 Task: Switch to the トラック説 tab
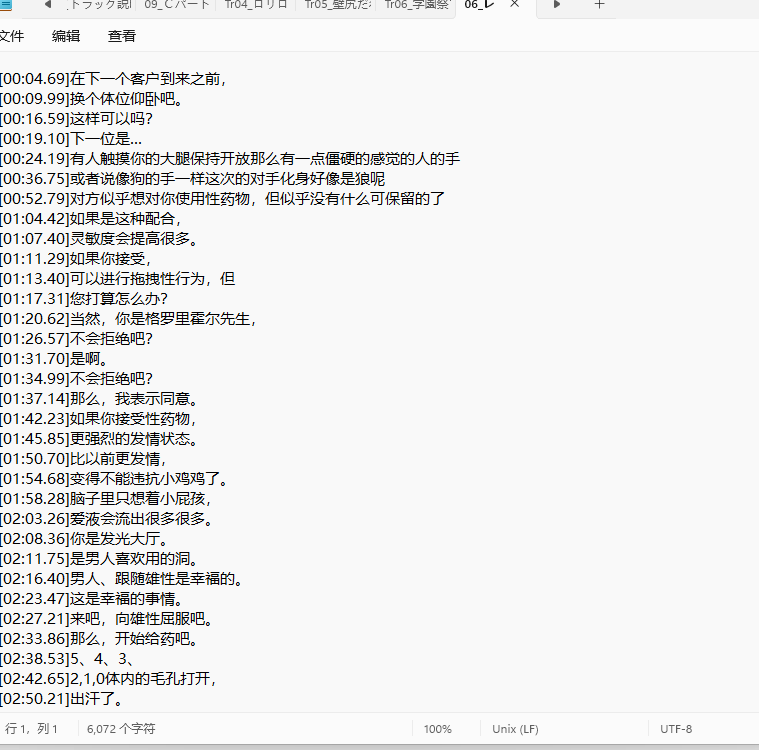(x=100, y=5)
